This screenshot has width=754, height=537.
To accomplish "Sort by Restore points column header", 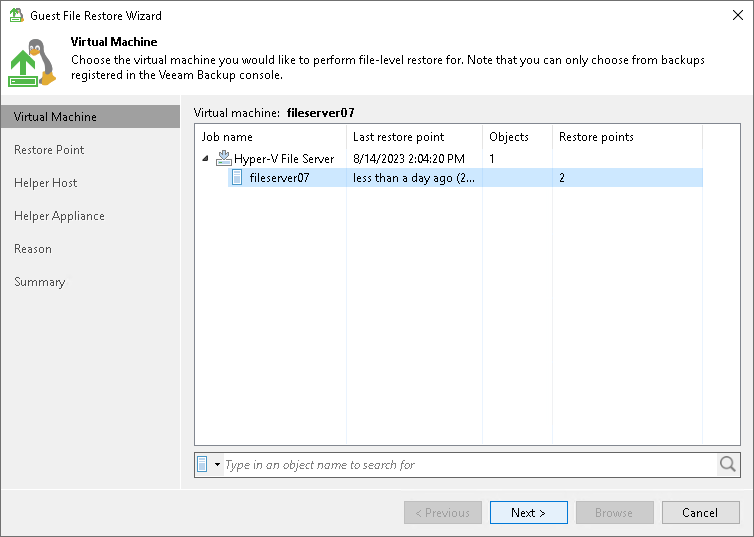I will (628, 137).
